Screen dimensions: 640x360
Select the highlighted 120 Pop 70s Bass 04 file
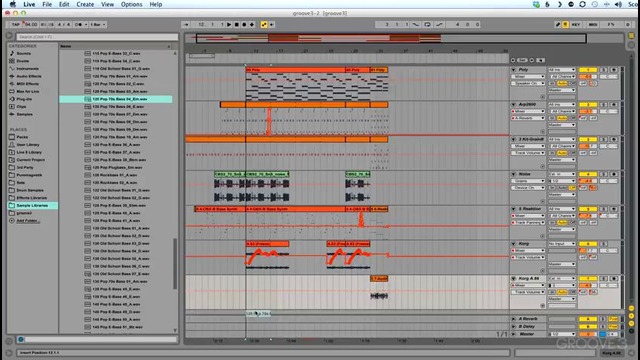pos(116,99)
